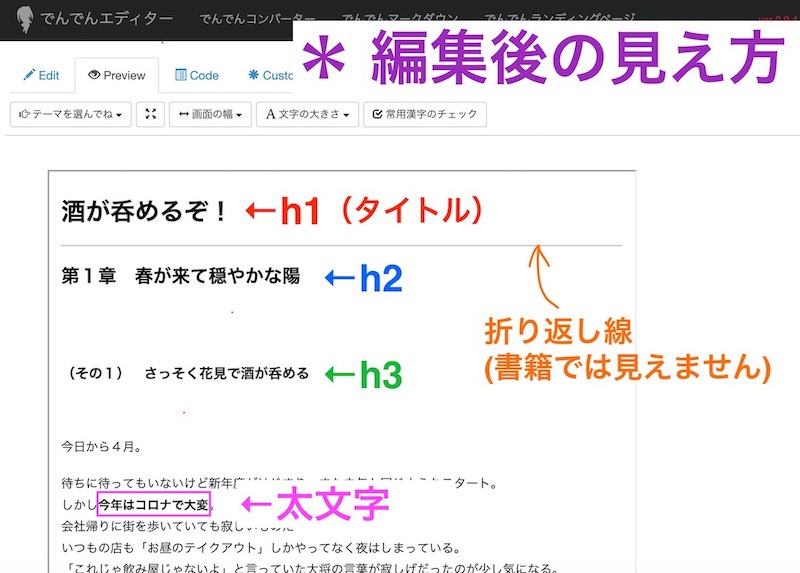The width and height of the screenshot is (800, 573).
Task: Select the Preview tab with eye icon
Action: [x=117, y=76]
